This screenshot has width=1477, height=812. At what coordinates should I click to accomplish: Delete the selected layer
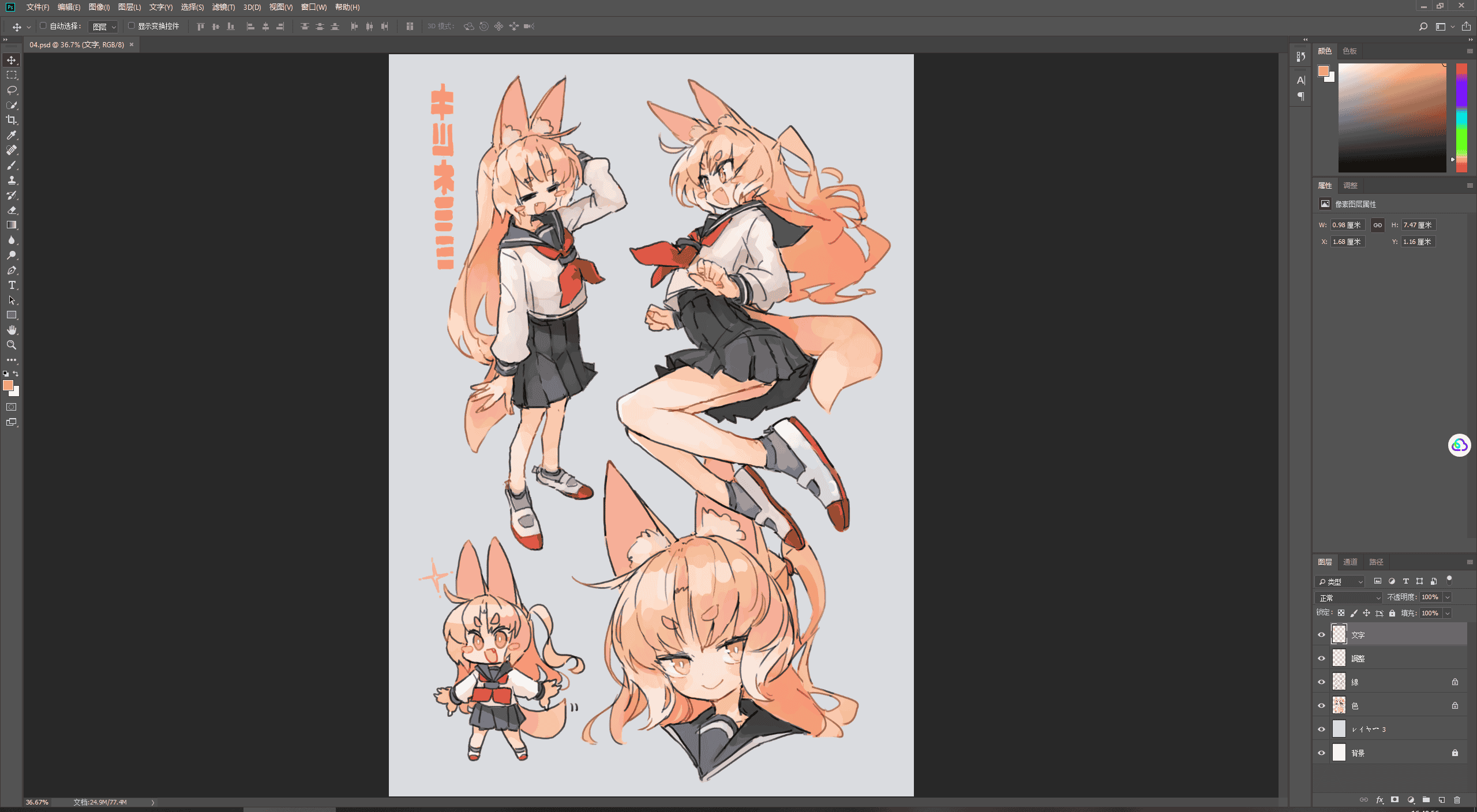coord(1457,800)
